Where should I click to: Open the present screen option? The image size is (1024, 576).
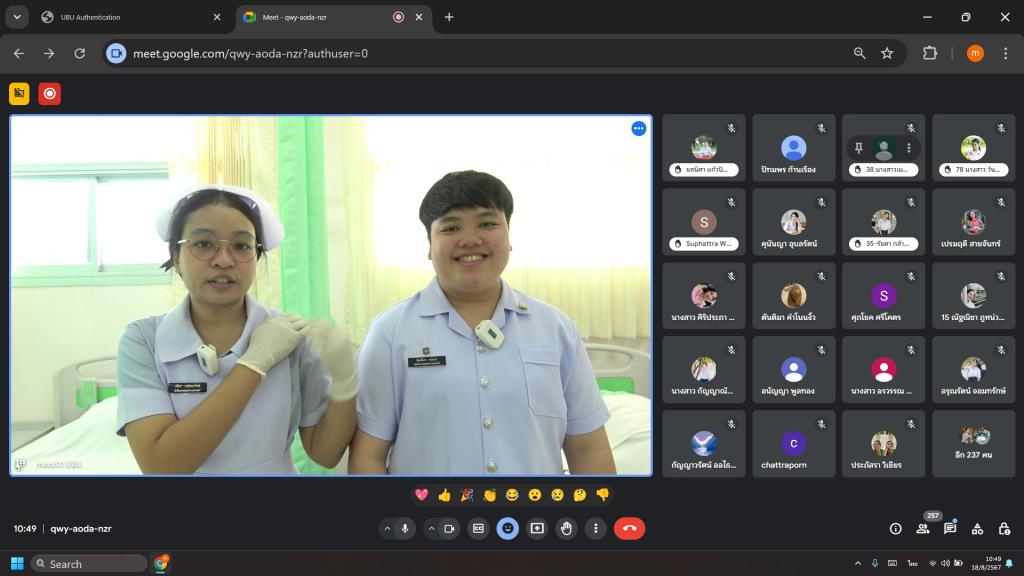tap(537, 528)
